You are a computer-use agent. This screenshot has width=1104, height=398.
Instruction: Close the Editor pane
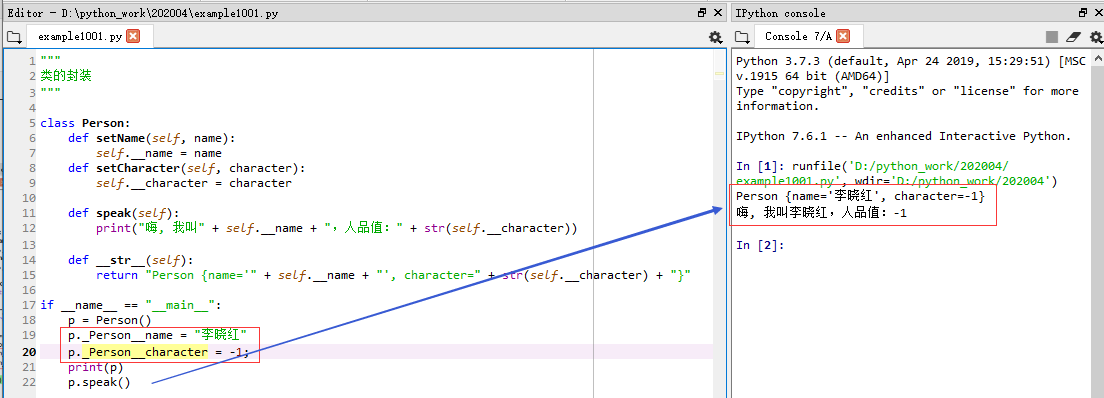click(717, 13)
